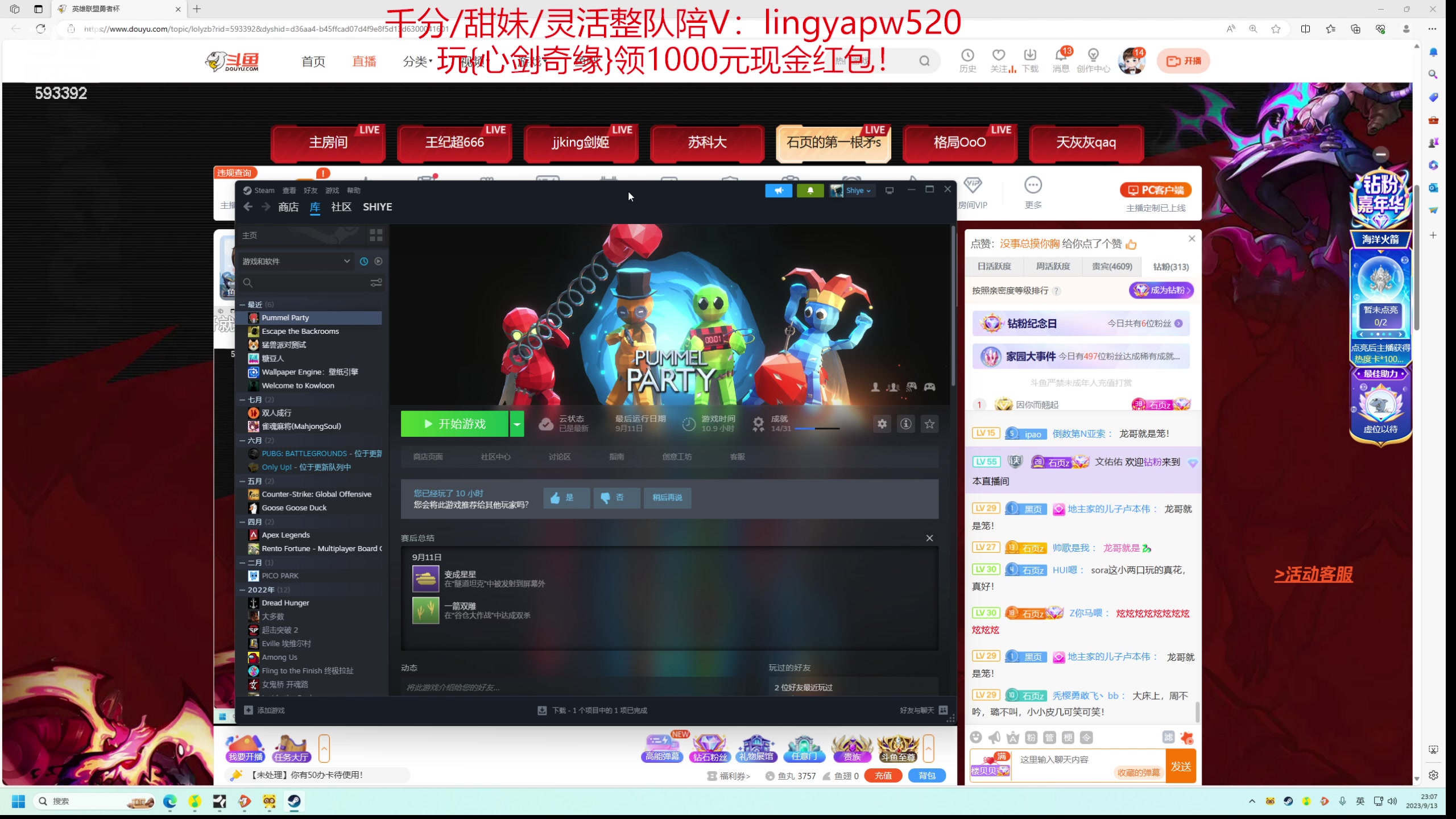Click green 开始游戏 play button
Screen dimensions: 1456x819
[x=454, y=424]
